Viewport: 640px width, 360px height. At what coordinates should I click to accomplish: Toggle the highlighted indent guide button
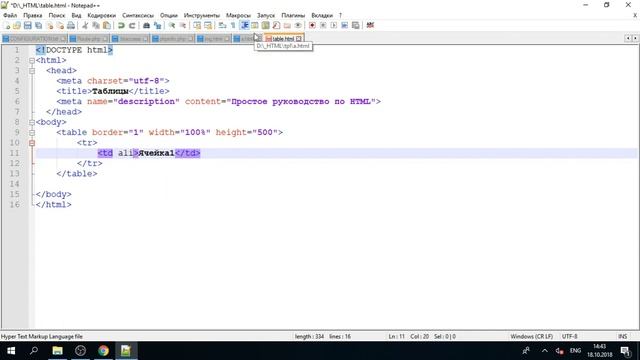[244, 25]
